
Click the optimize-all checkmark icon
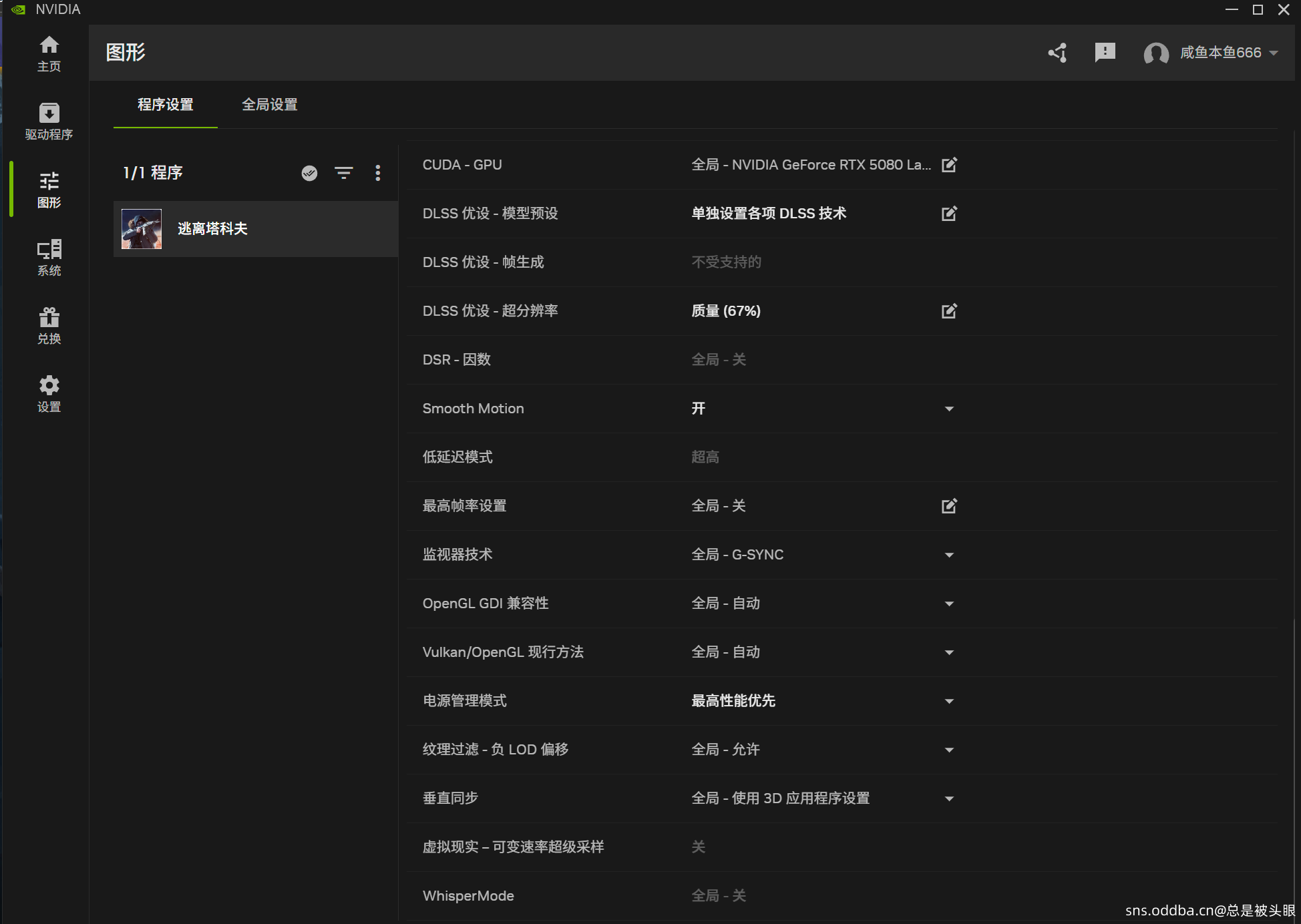point(309,174)
